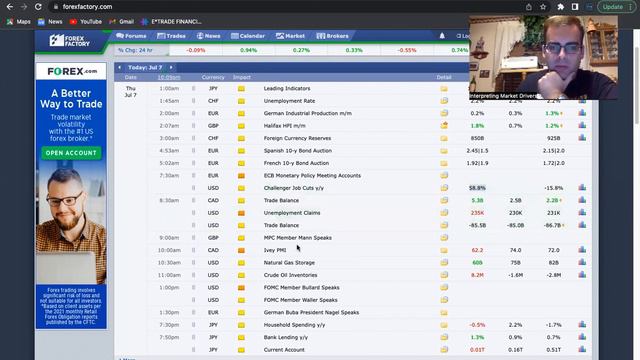
Task: Click the time column header link
Action: (x=169, y=77)
